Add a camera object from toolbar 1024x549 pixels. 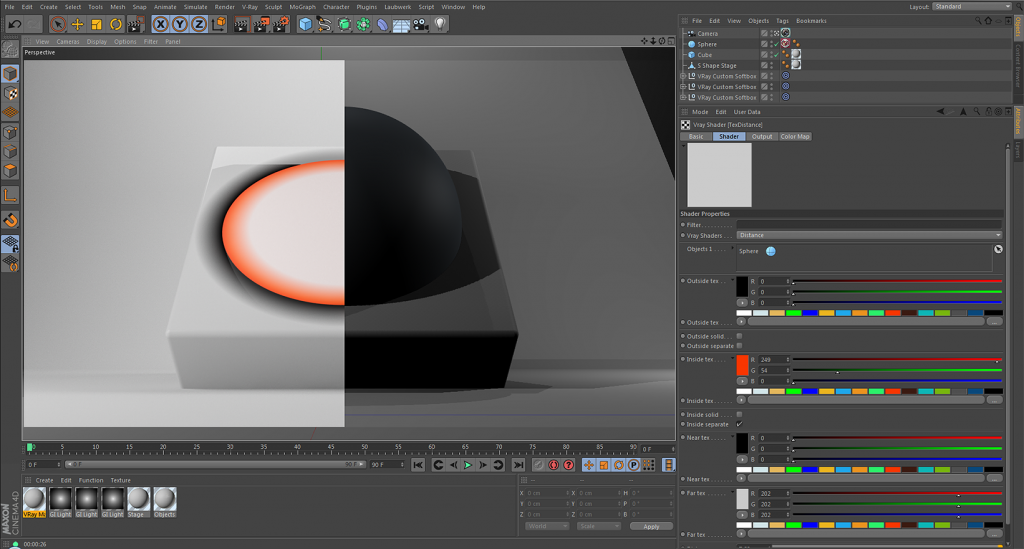point(421,25)
